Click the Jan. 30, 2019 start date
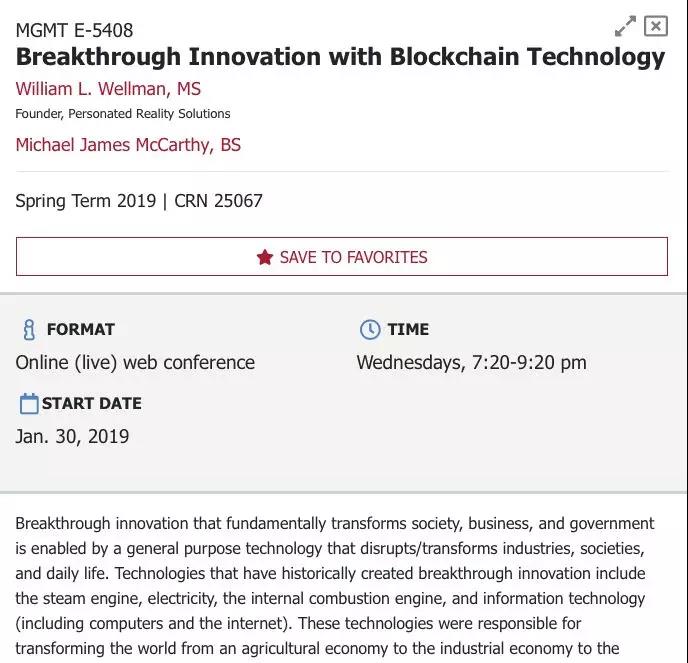This screenshot has width=688, height=663. (72, 436)
